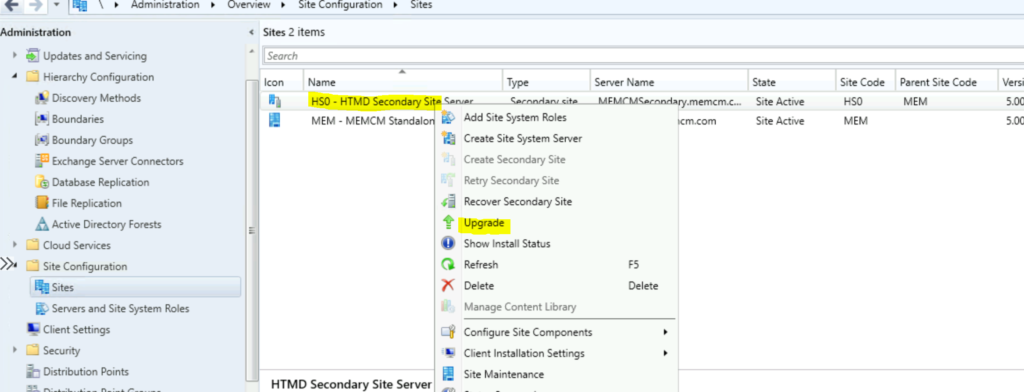
Task: Open the Cloud Services tree item
Action: tap(76, 245)
